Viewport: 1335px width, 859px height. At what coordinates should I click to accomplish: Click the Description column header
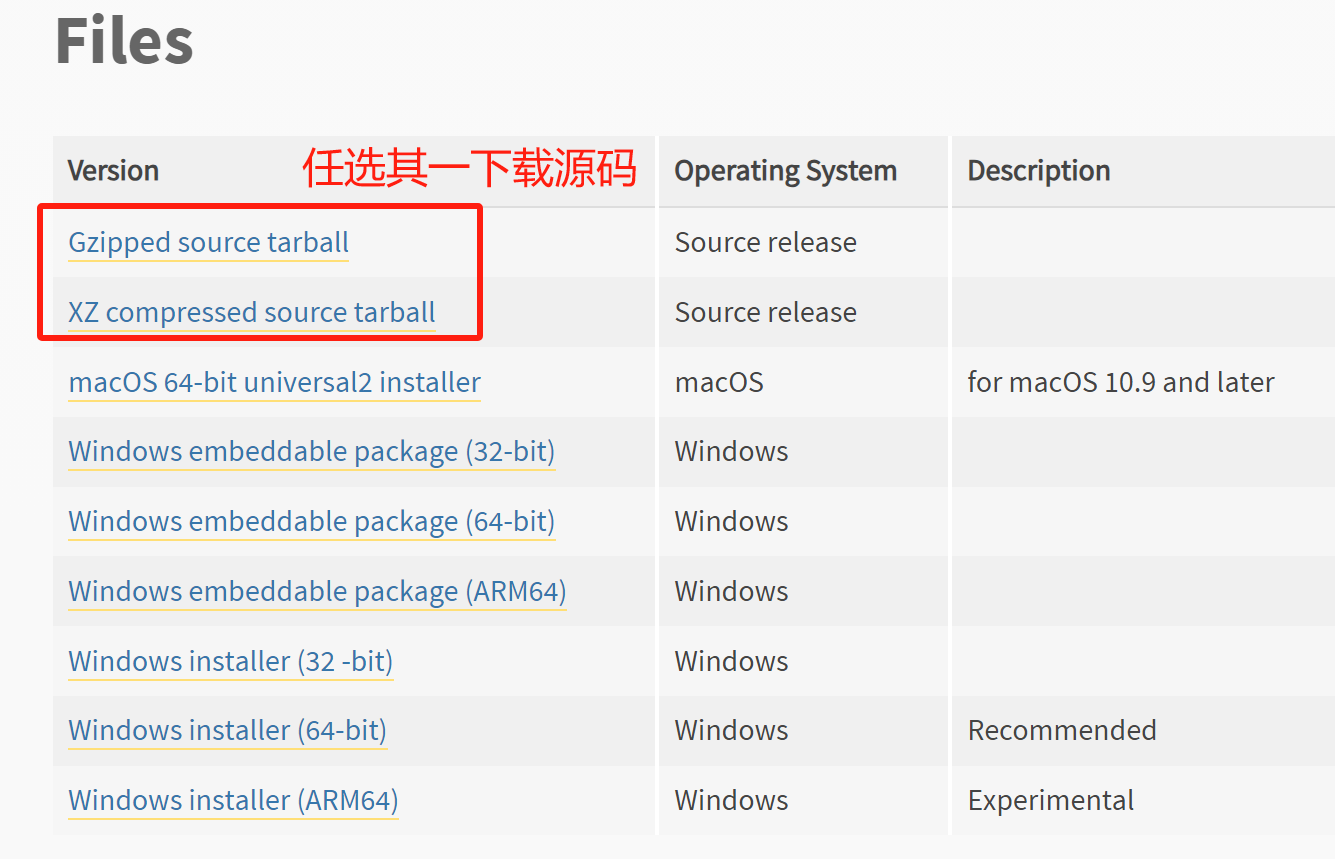(1038, 171)
